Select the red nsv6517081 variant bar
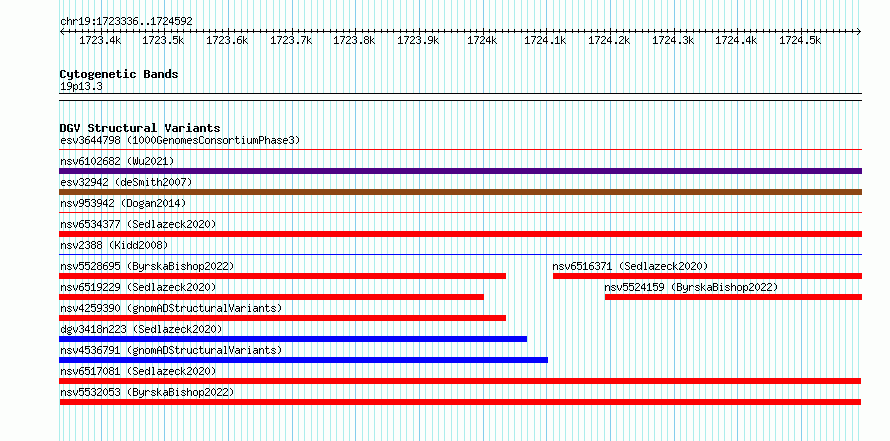Screen dimensions: 890x441 (460, 381)
